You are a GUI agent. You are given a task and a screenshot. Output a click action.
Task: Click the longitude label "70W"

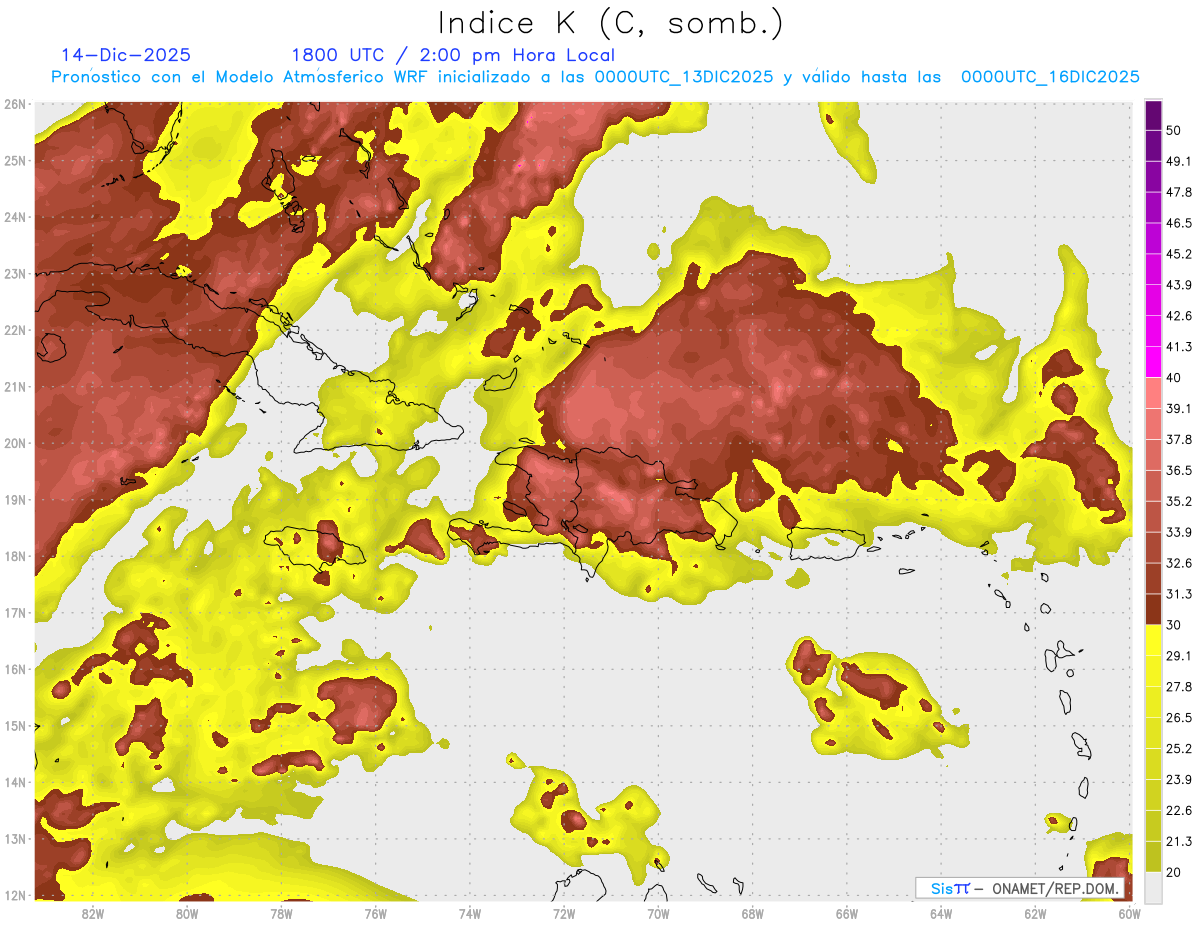[658, 913]
